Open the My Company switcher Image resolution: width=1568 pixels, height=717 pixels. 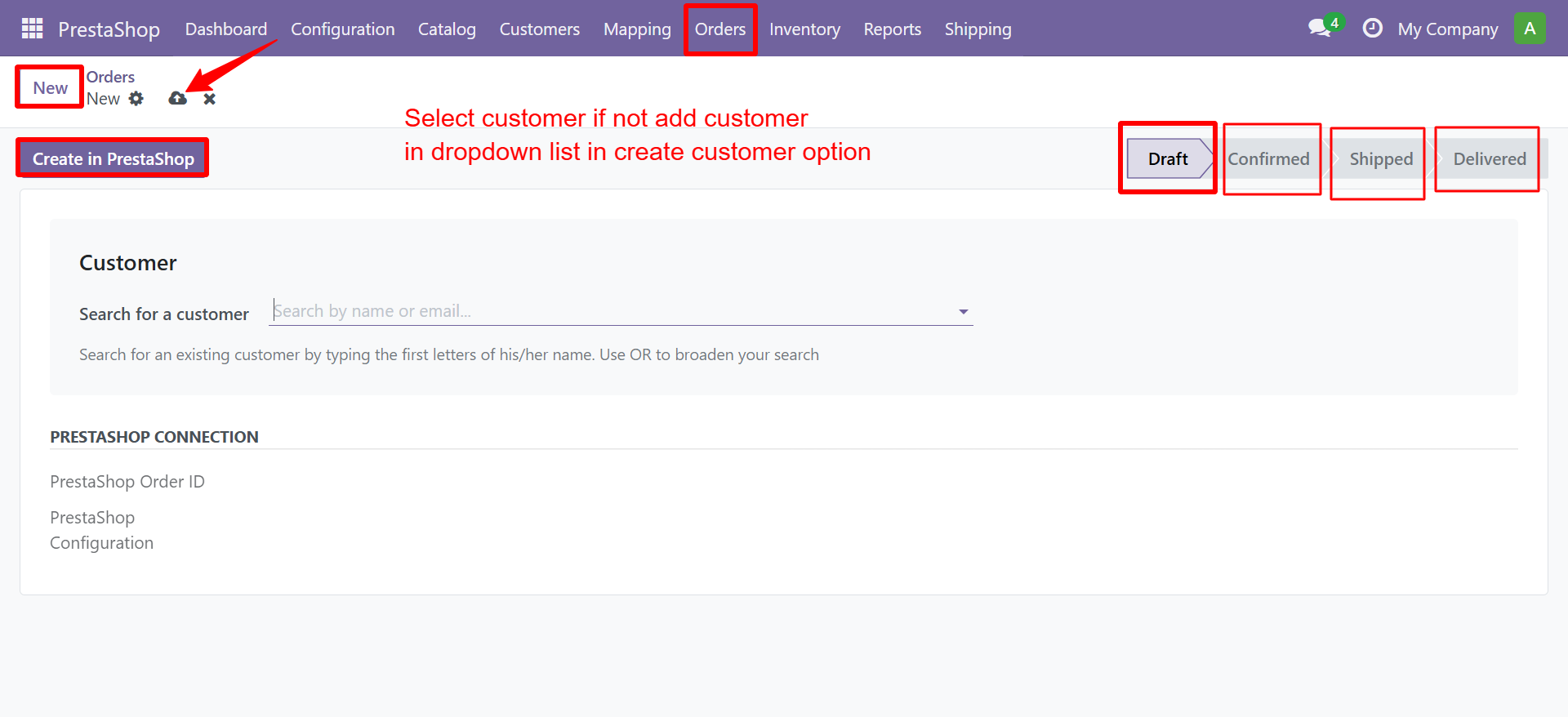coord(1448,29)
